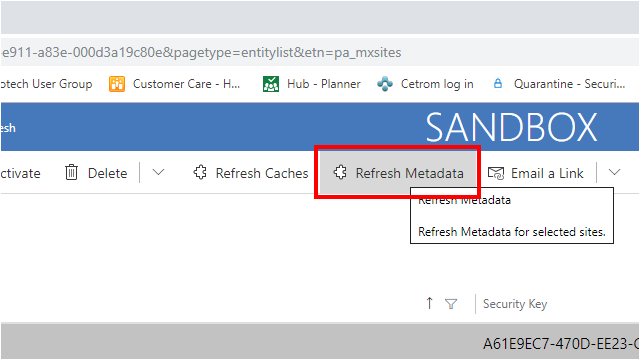Click the Activate command in toolbar

20,173
